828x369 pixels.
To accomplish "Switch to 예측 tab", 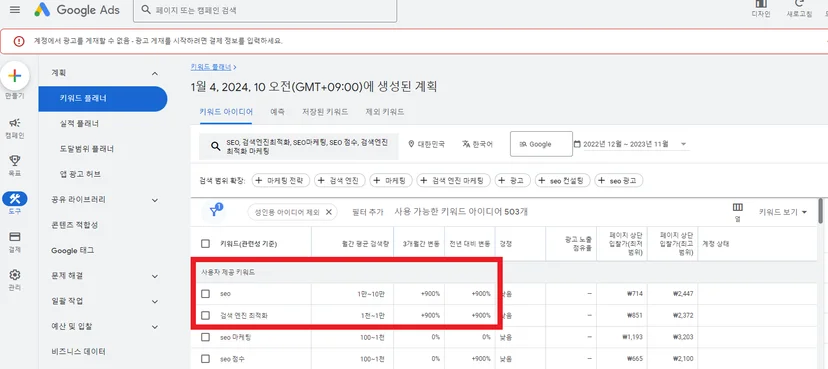I will click(278, 112).
